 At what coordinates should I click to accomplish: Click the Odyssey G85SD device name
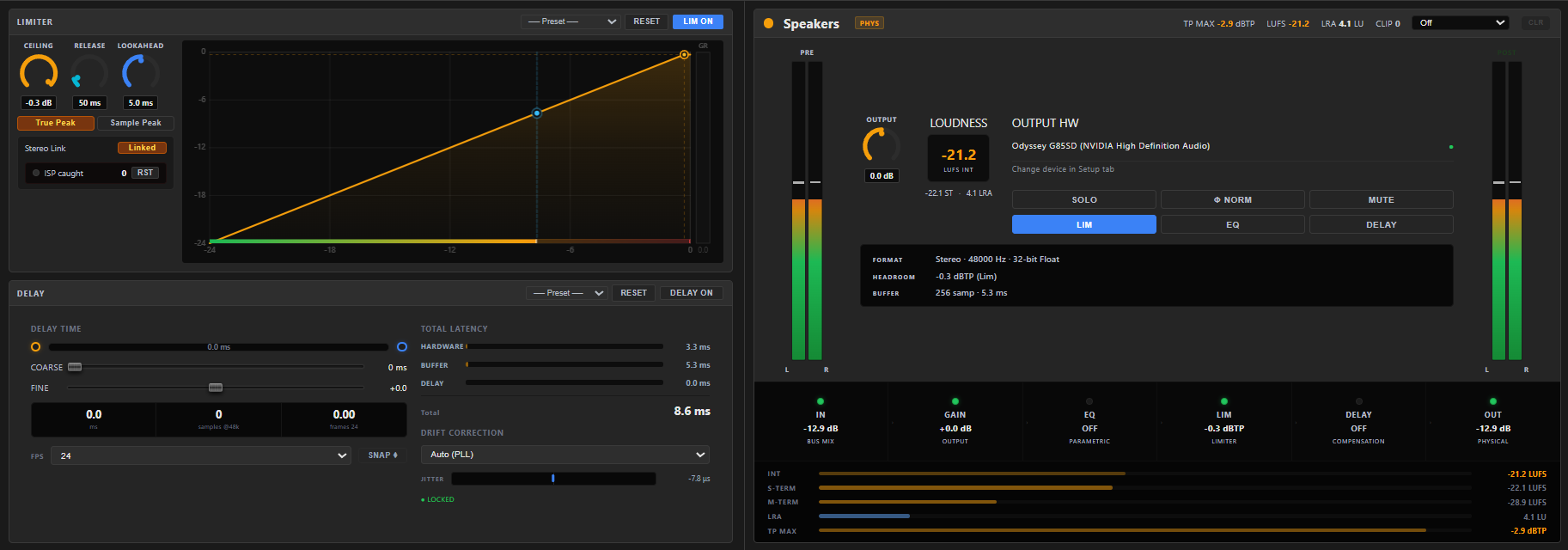click(1111, 146)
